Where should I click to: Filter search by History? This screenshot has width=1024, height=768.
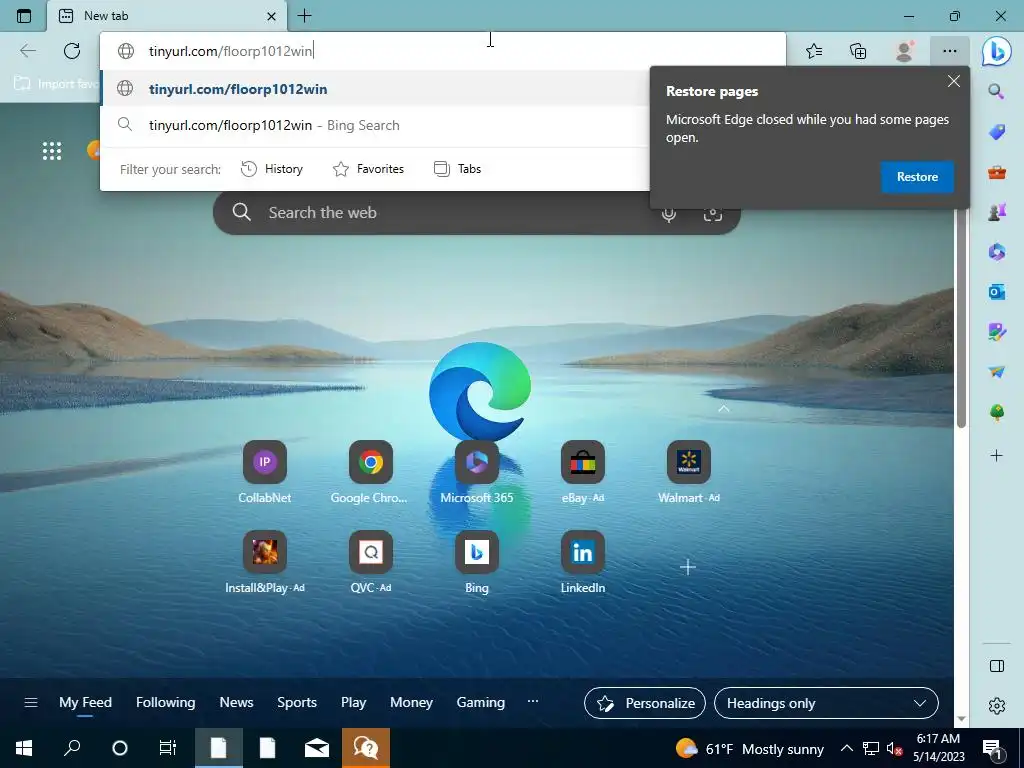click(x=272, y=169)
